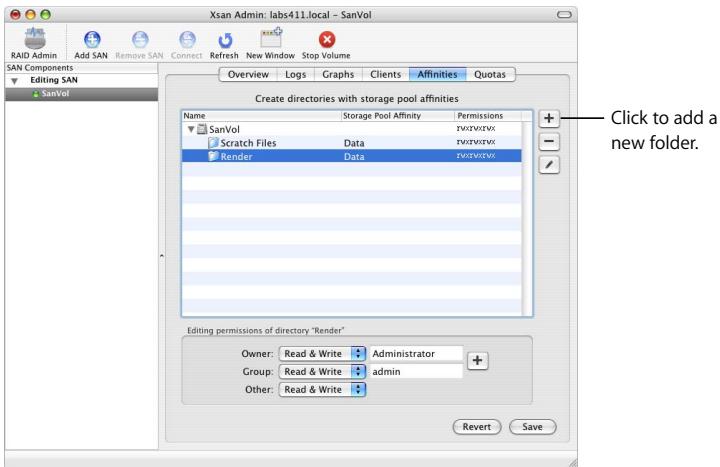Open the Other permission dropdown
This screenshot has width=720, height=467.
322,389
